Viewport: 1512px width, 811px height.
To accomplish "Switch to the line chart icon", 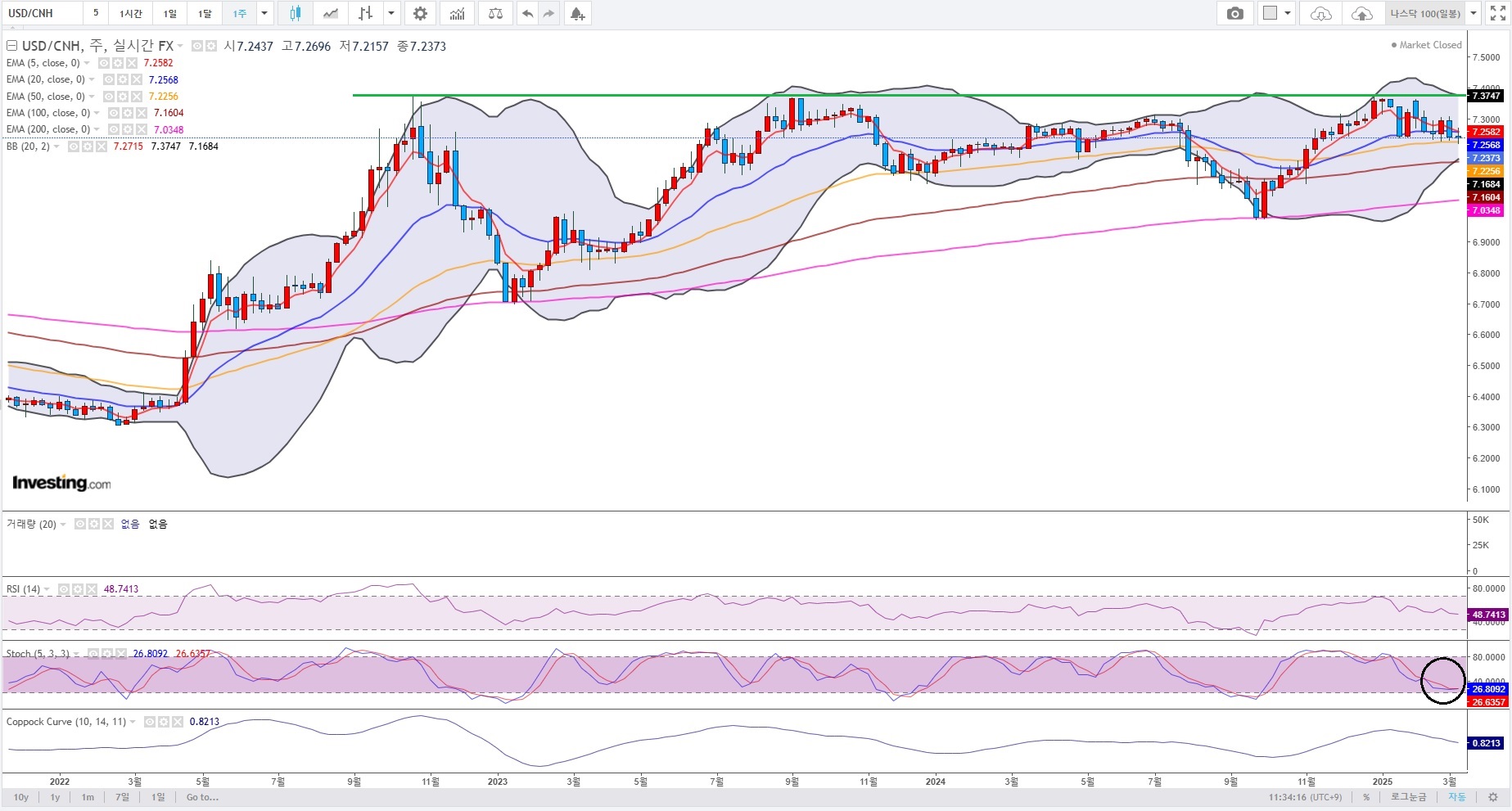I will [x=331, y=13].
